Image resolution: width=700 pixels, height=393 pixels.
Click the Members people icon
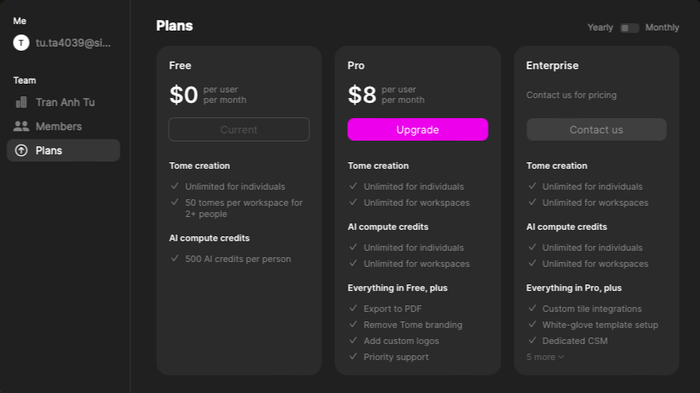click(21, 126)
